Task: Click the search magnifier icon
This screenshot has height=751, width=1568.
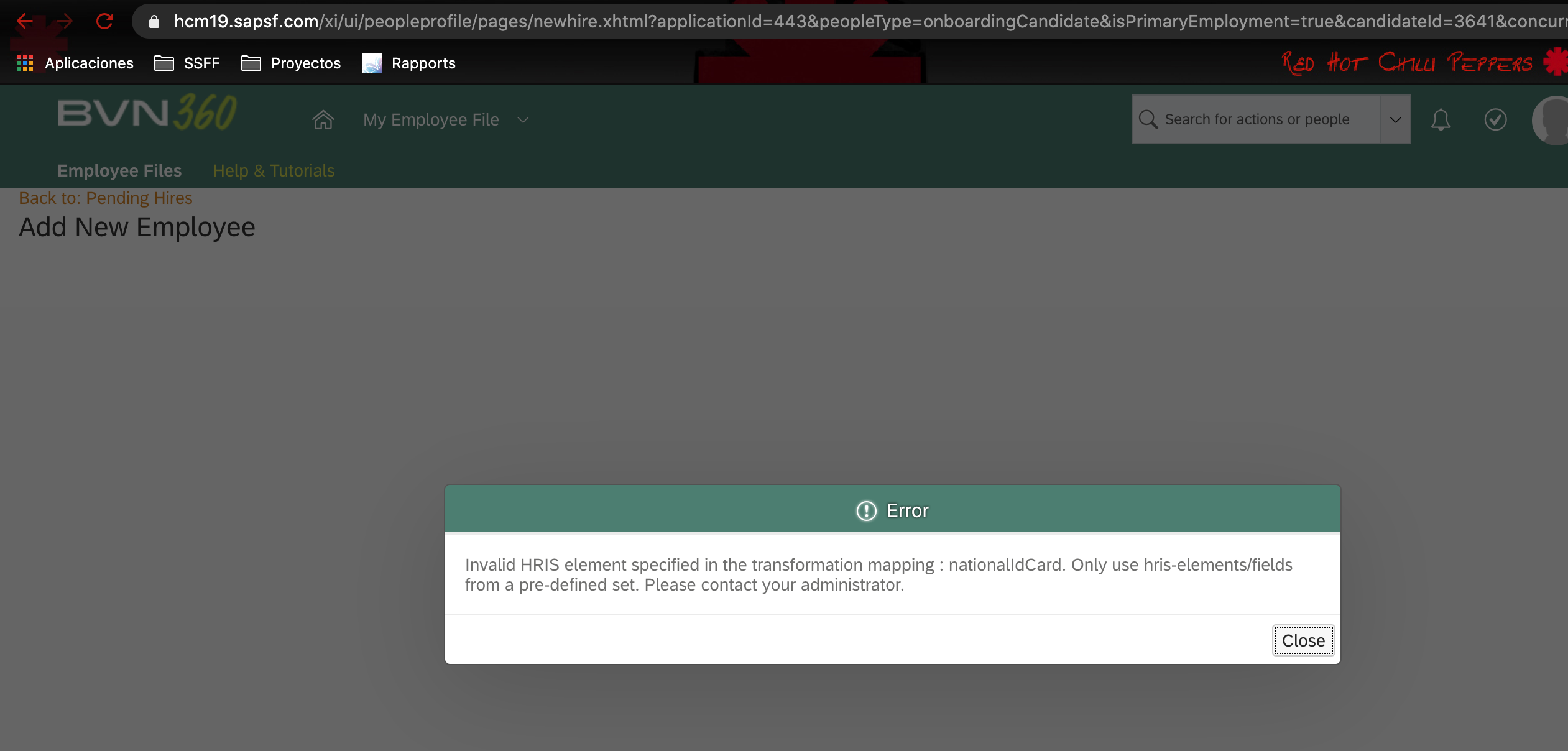Action: 1149,119
